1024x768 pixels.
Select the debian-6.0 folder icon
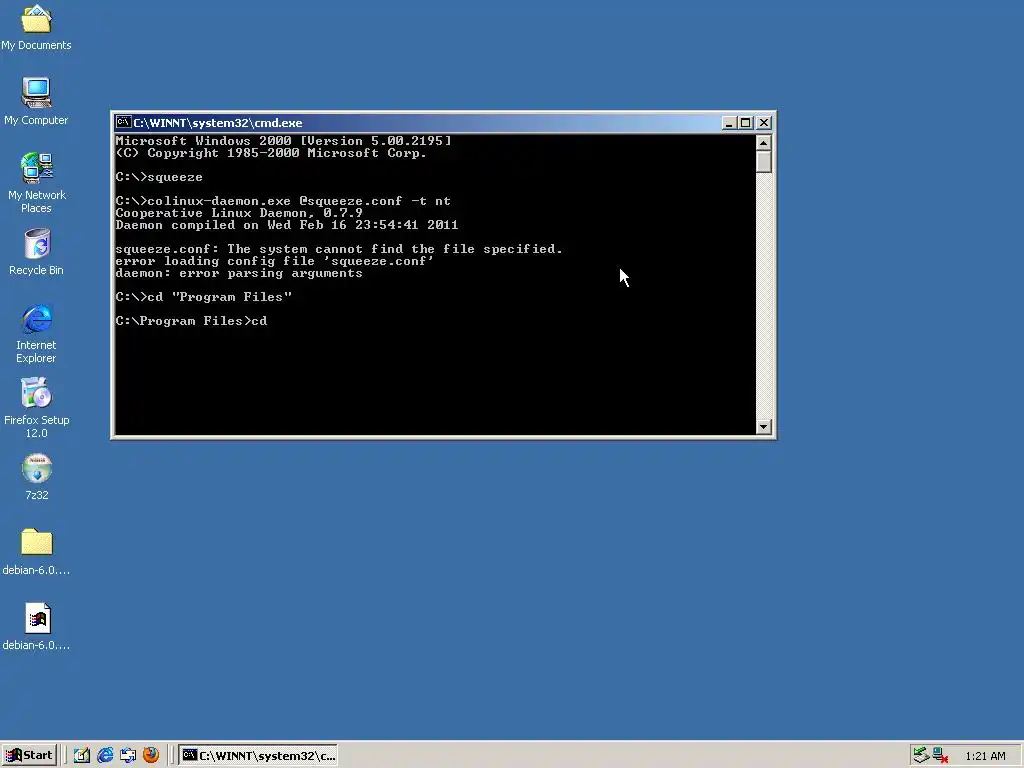tap(36, 552)
